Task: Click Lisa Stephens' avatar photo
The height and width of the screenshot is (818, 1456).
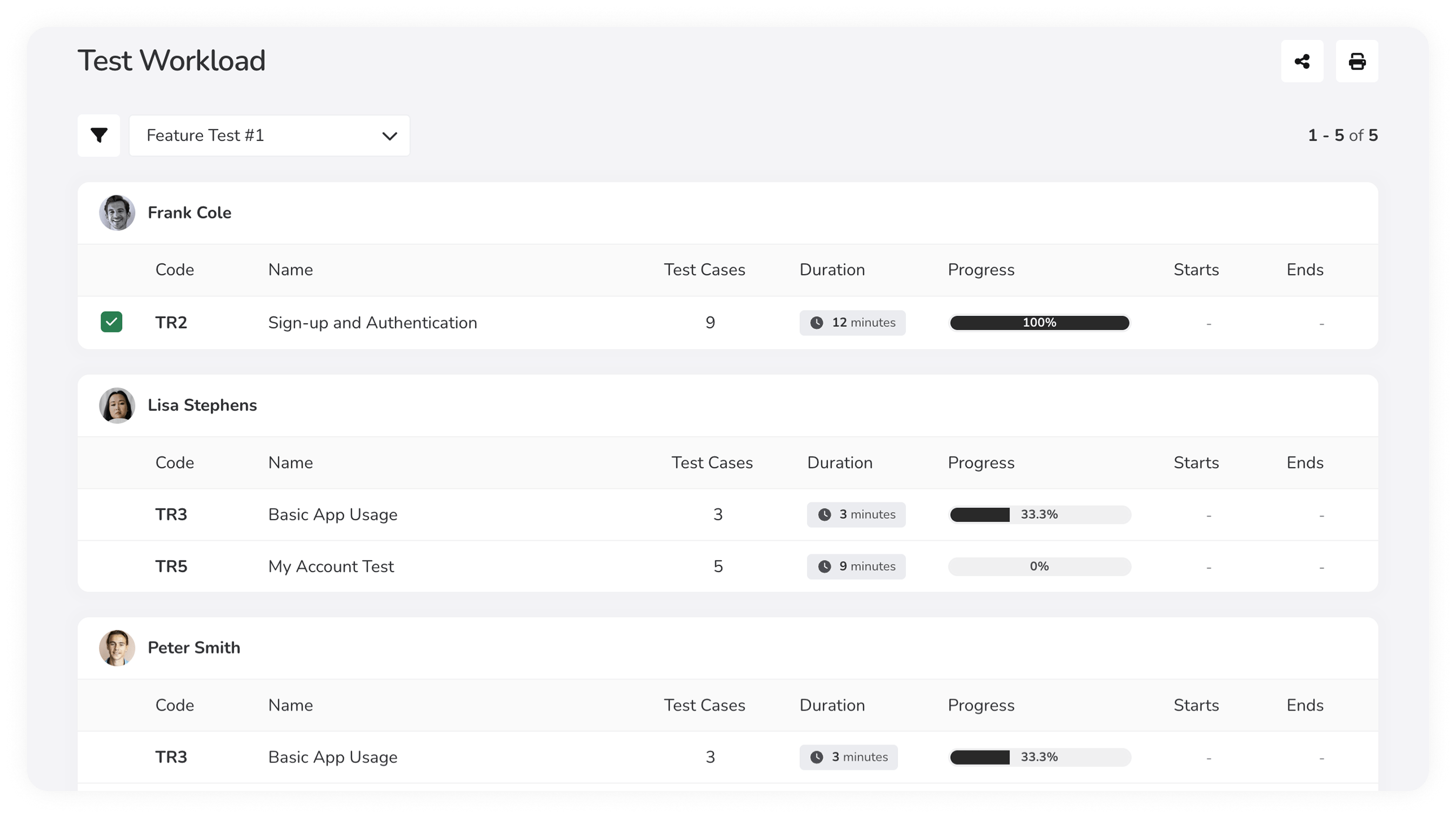Action: (117, 405)
